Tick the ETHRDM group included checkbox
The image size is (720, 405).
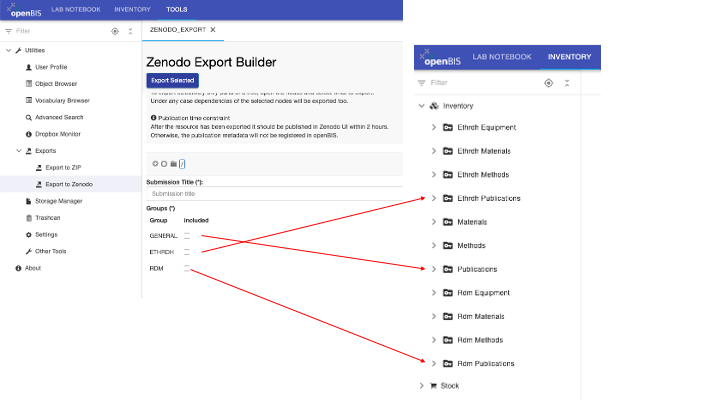coord(187,252)
